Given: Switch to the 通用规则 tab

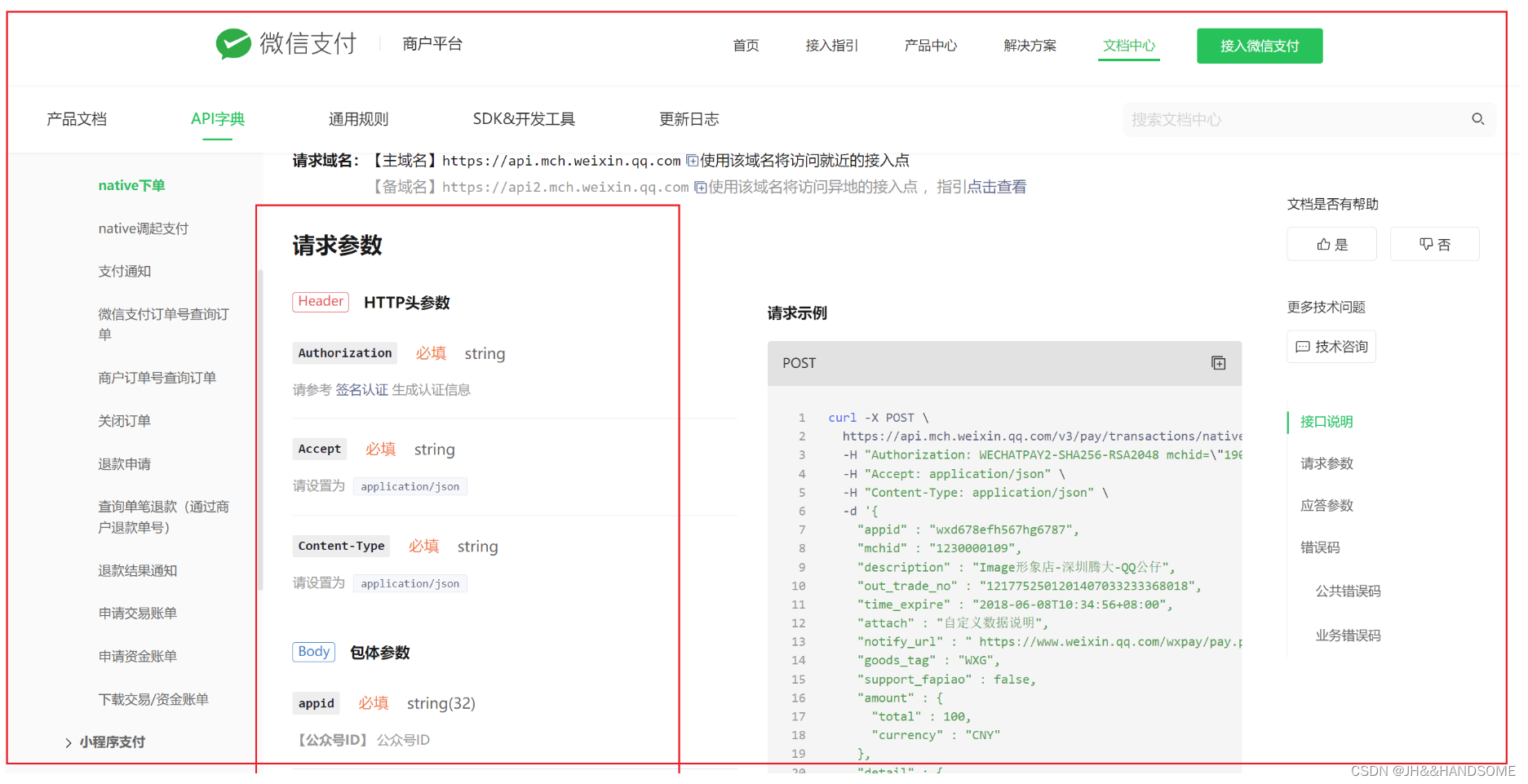Looking at the screenshot, I should [x=358, y=119].
